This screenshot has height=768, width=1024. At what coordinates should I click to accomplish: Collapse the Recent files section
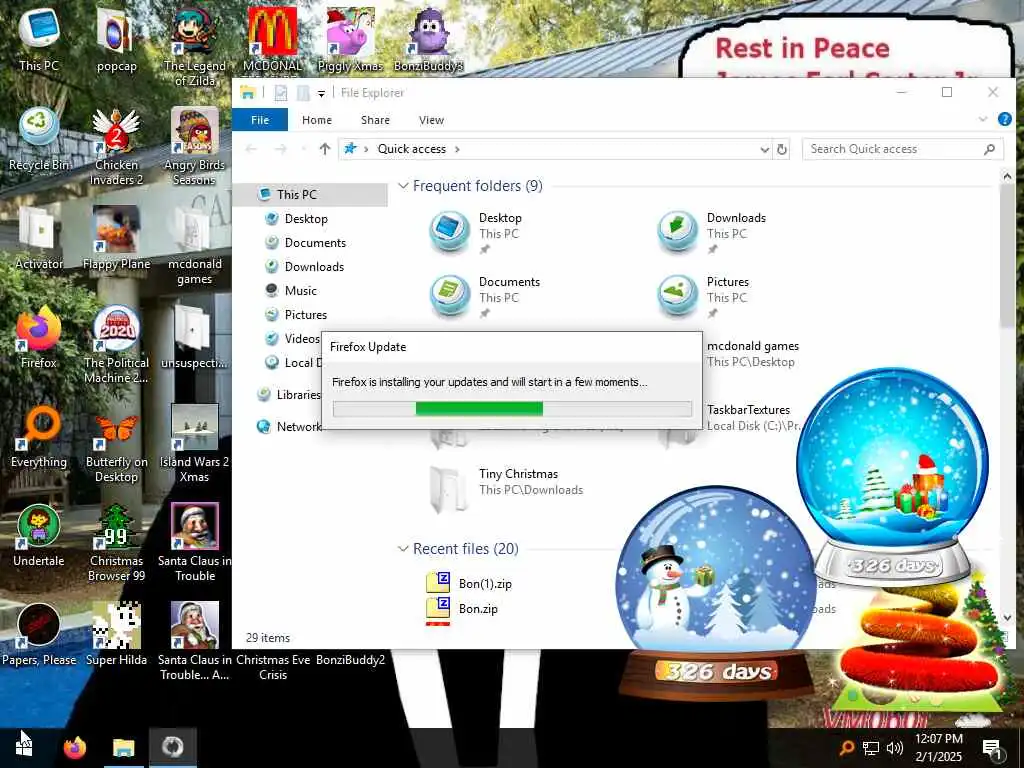403,549
